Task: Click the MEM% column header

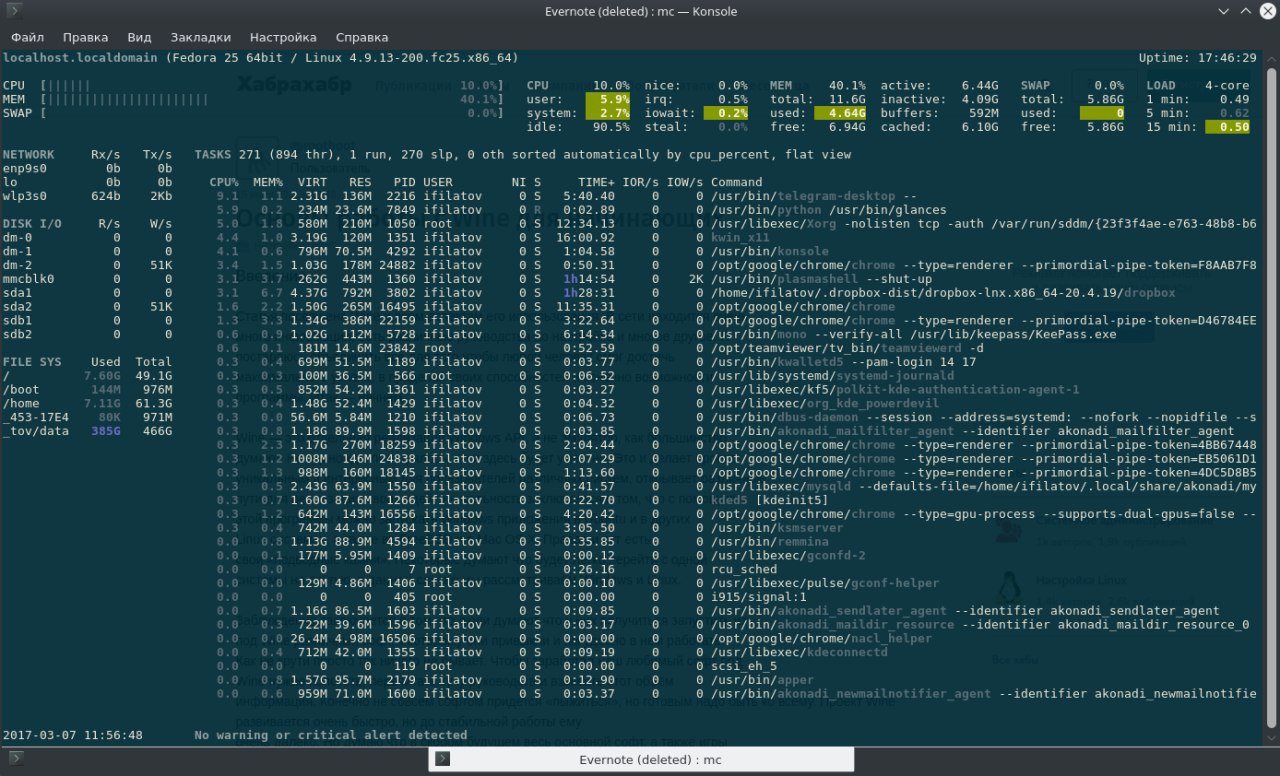Action: point(268,183)
